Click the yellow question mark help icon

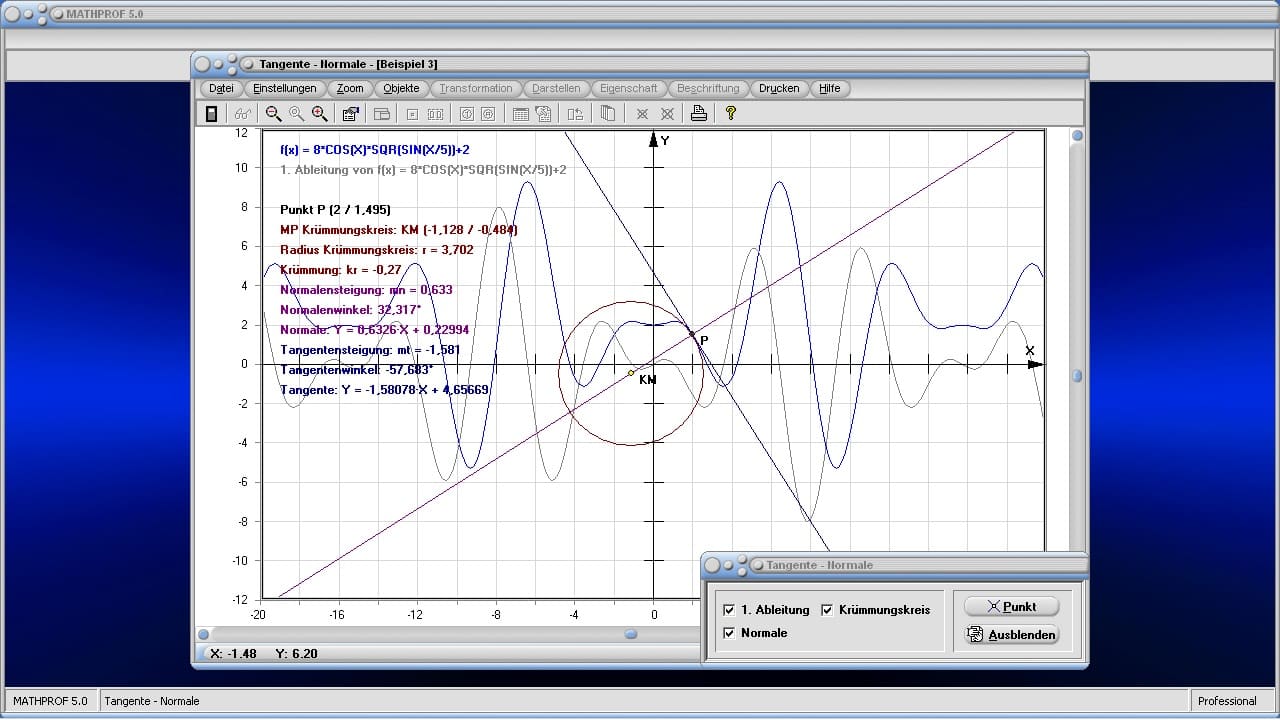731,114
